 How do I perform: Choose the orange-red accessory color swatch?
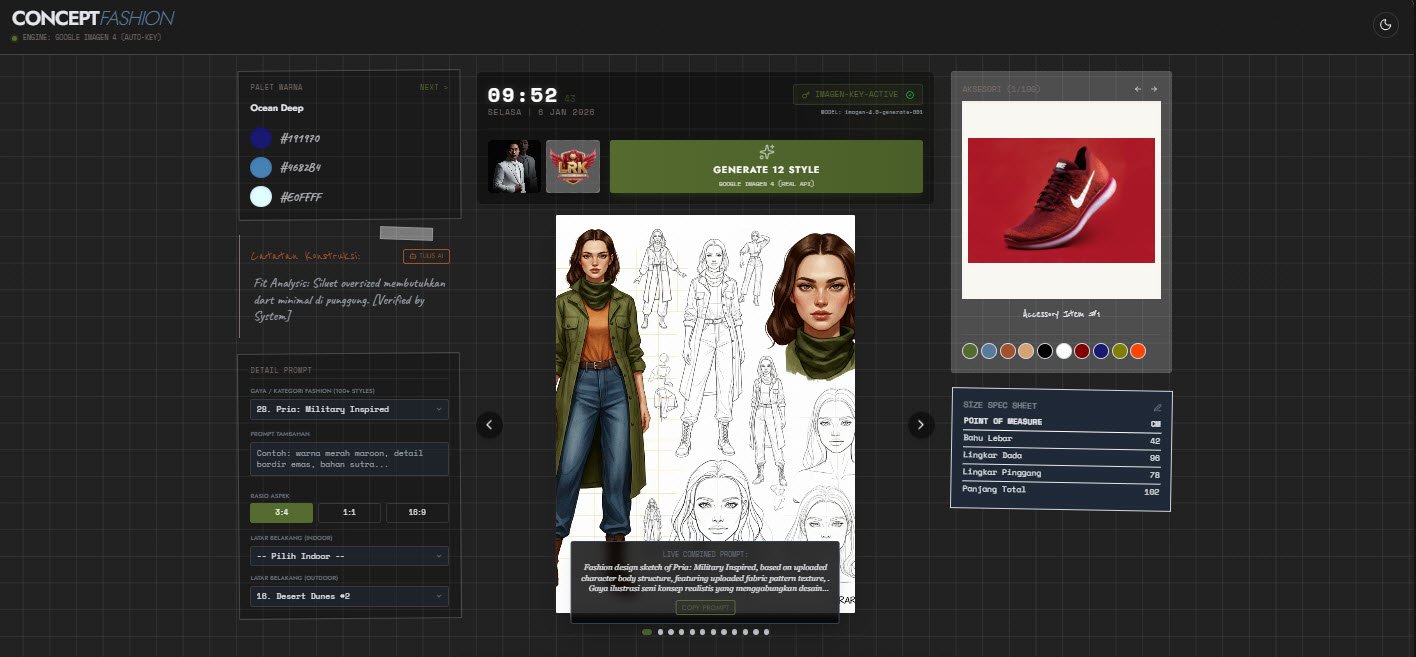(x=1138, y=351)
